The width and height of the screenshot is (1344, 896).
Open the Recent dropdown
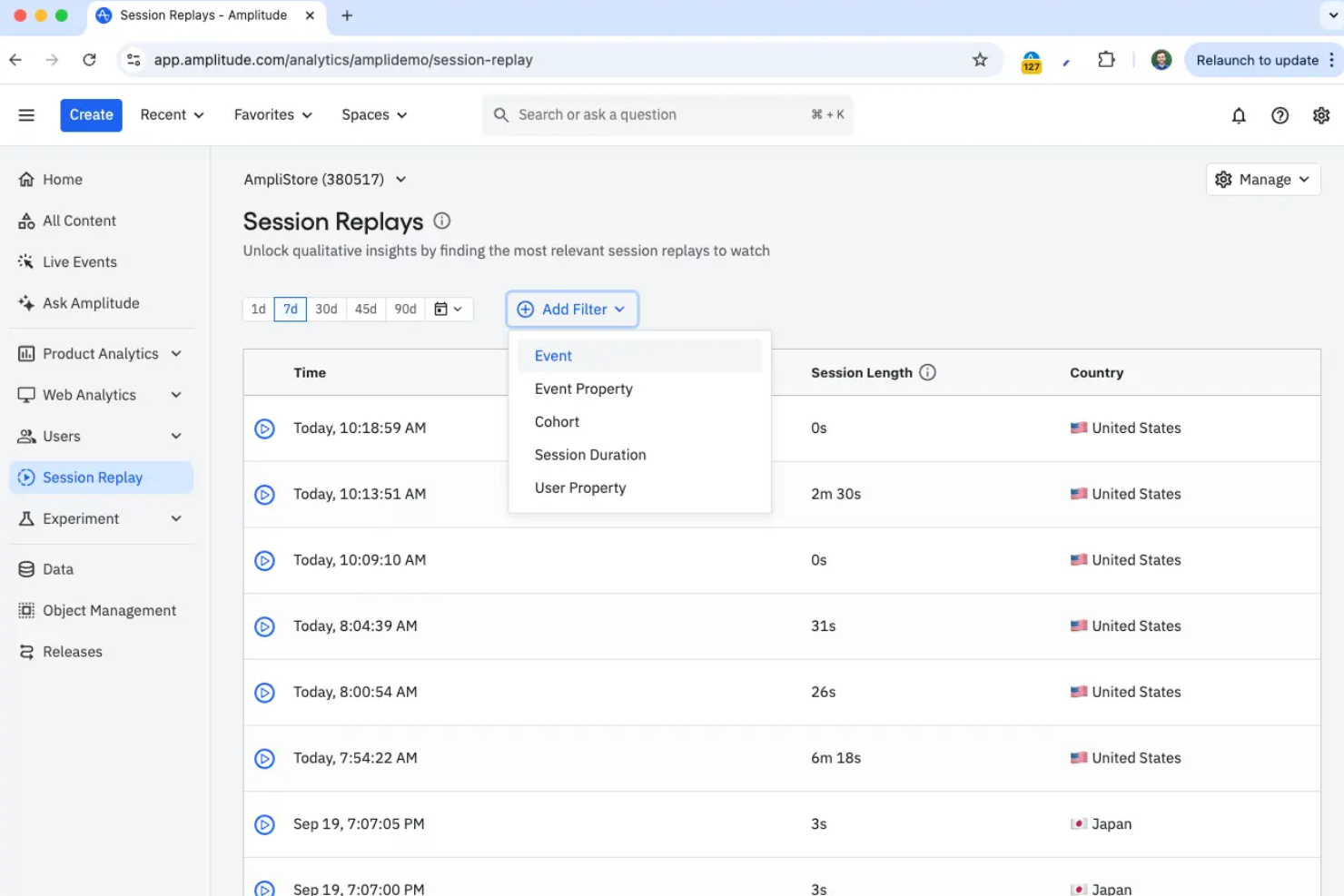click(172, 115)
